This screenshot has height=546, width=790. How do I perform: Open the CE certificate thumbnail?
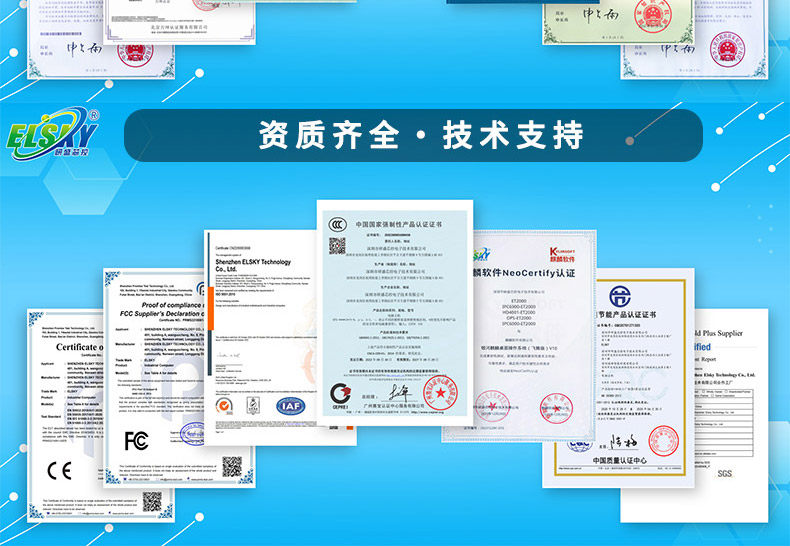coord(65,416)
